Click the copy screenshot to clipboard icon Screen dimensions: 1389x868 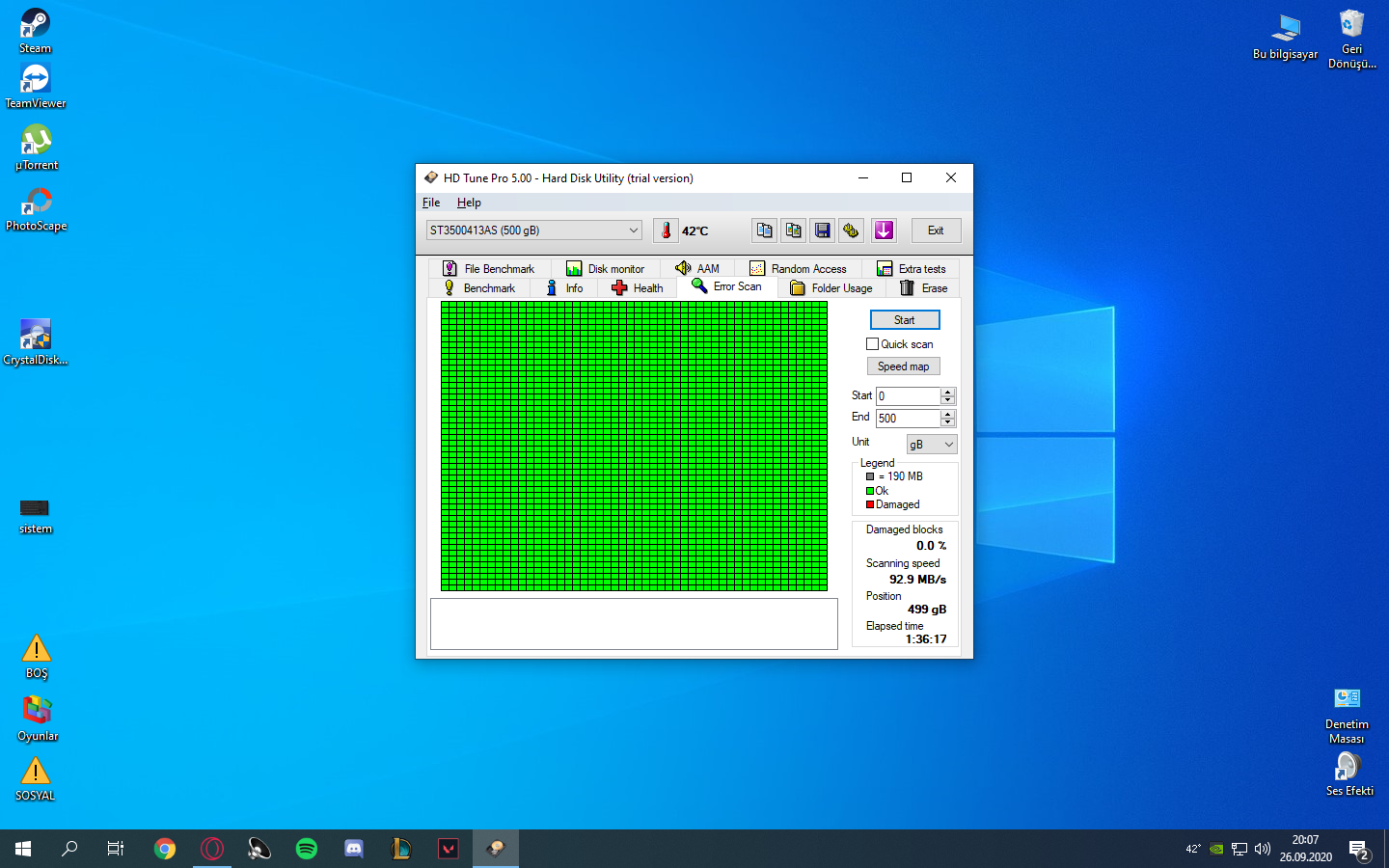(793, 231)
